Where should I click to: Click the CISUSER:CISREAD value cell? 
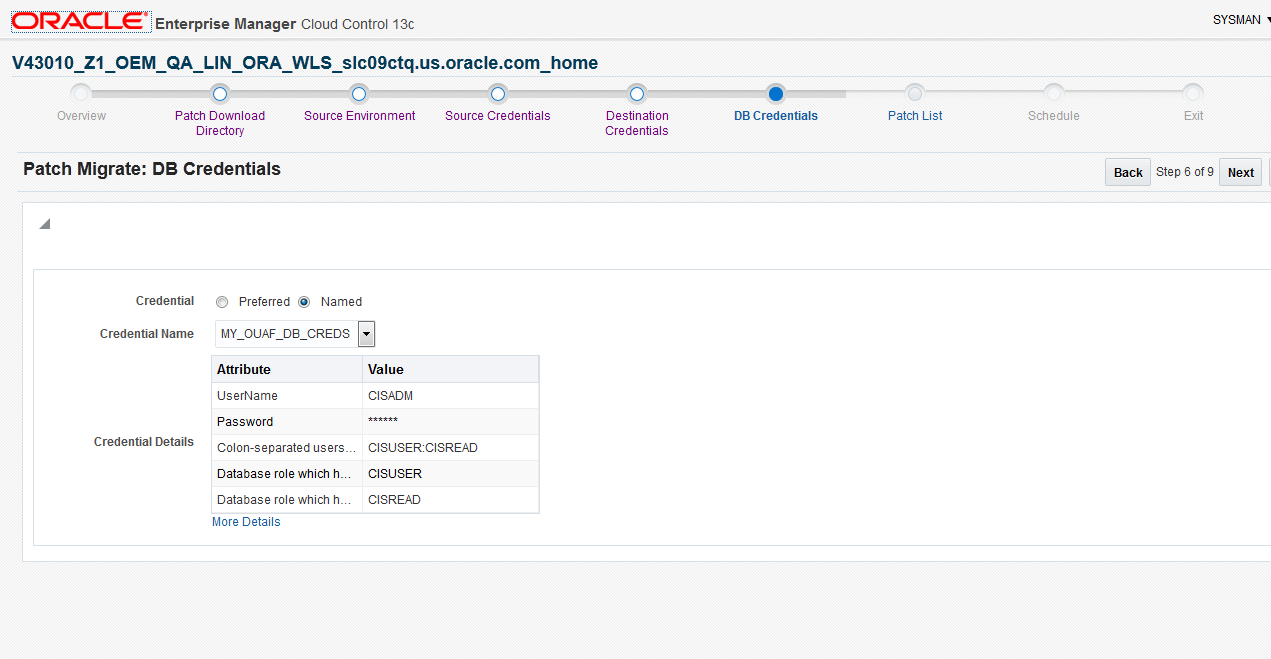450,448
